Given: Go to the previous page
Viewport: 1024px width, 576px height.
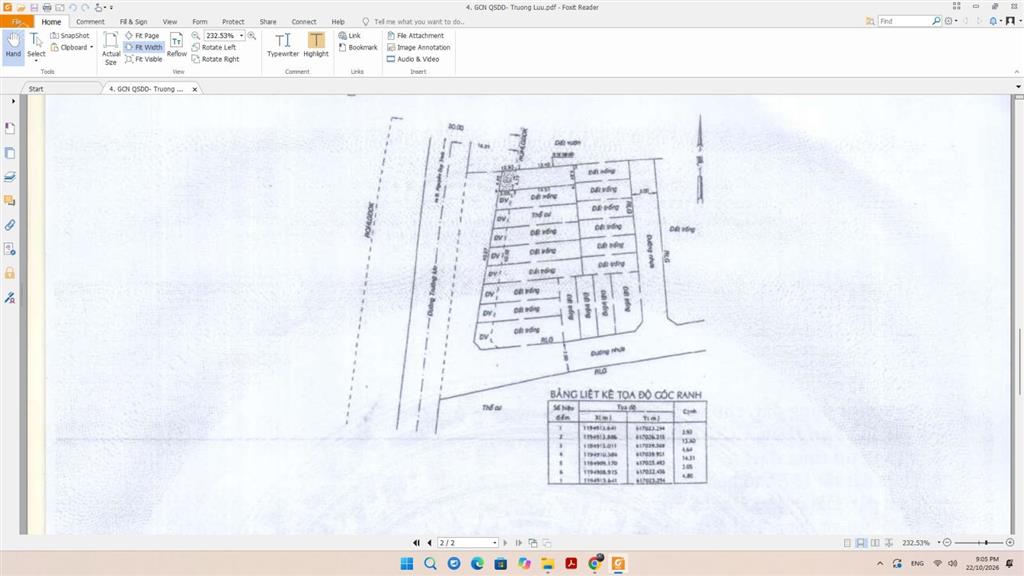Looking at the screenshot, I should pyautogui.click(x=429, y=543).
